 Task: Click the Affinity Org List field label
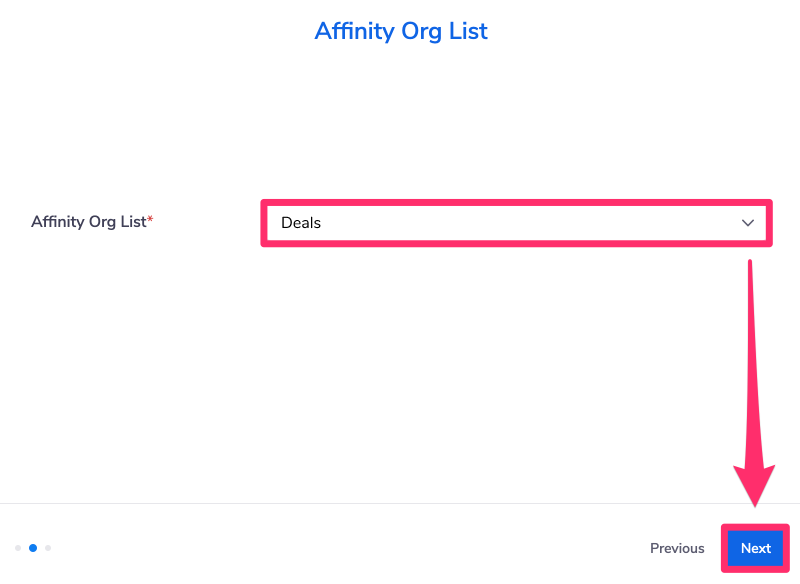[x=87, y=222]
